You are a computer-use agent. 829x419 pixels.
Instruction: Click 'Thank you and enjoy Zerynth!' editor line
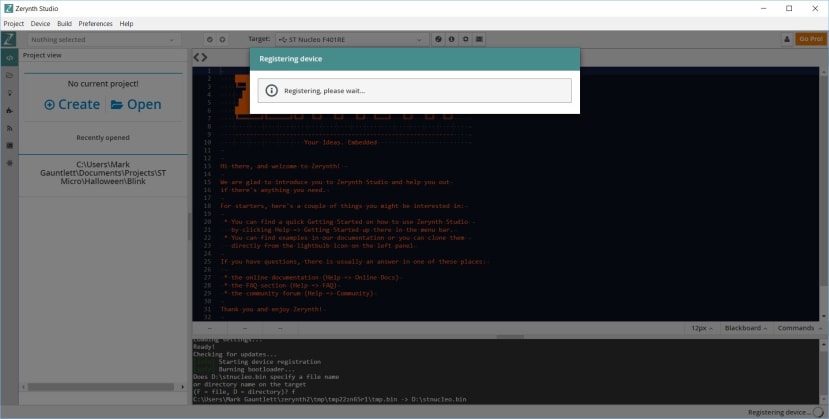pos(273,309)
